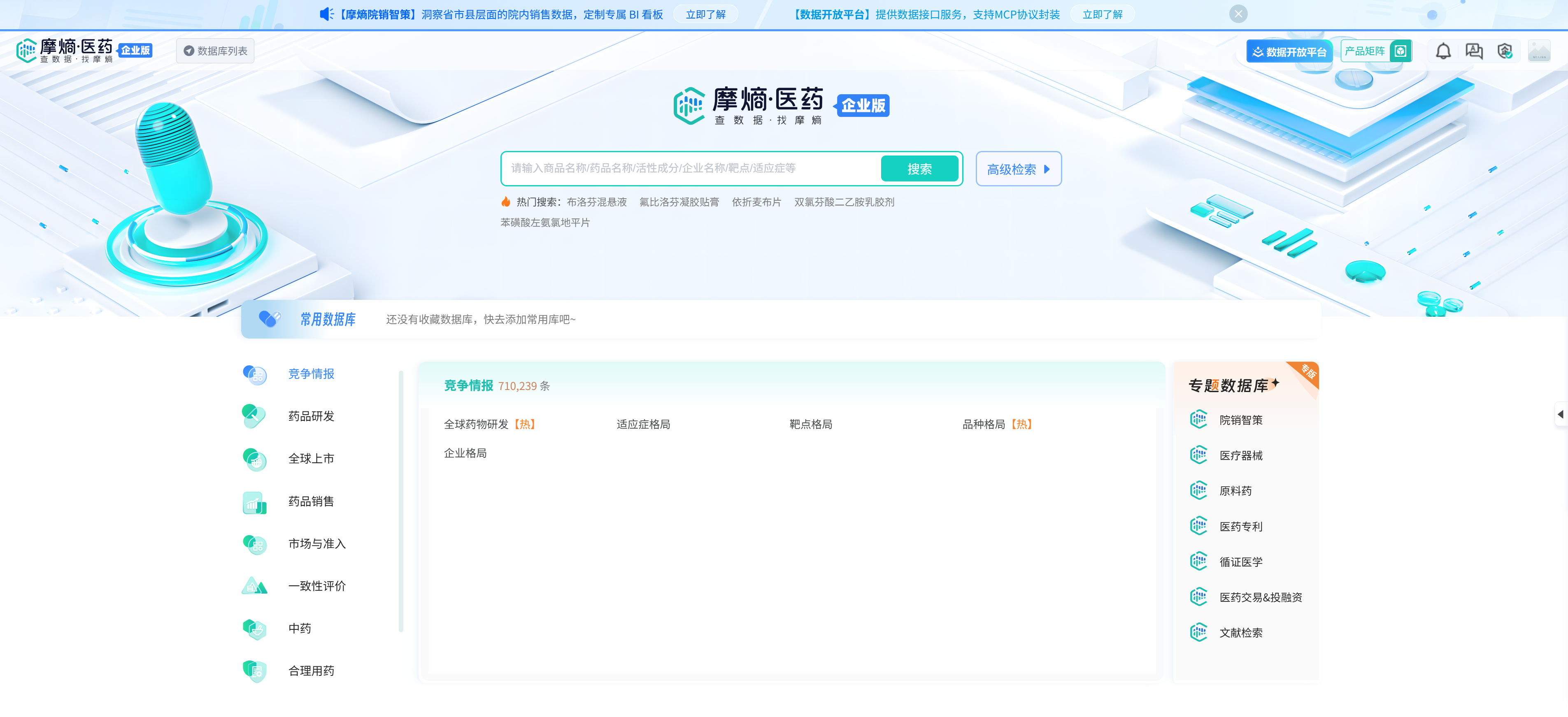1568x717 pixels.
Task: Click the 药品研发 sidebar icon
Action: pyautogui.click(x=254, y=416)
